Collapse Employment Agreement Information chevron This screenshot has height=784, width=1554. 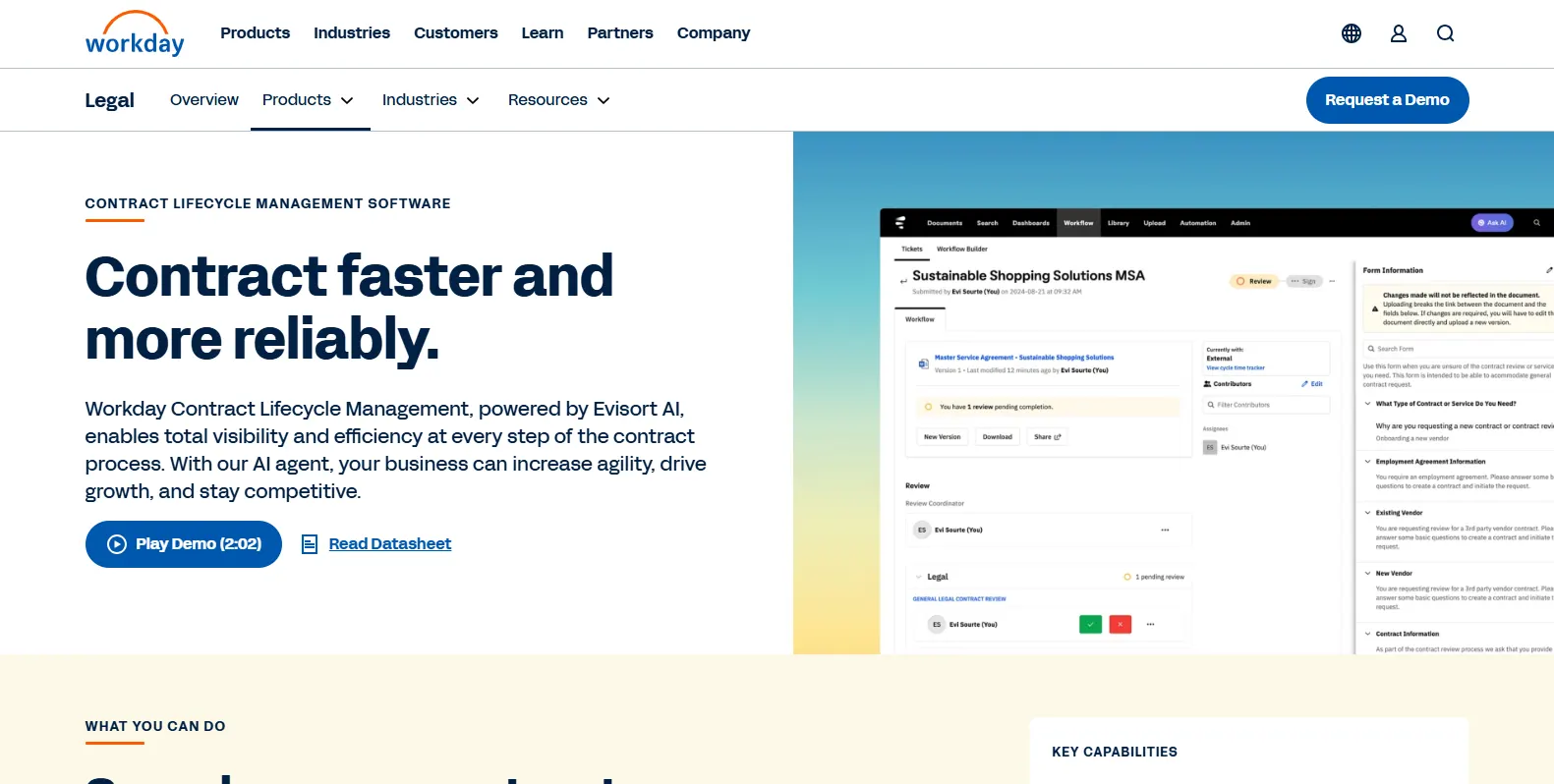click(1367, 461)
